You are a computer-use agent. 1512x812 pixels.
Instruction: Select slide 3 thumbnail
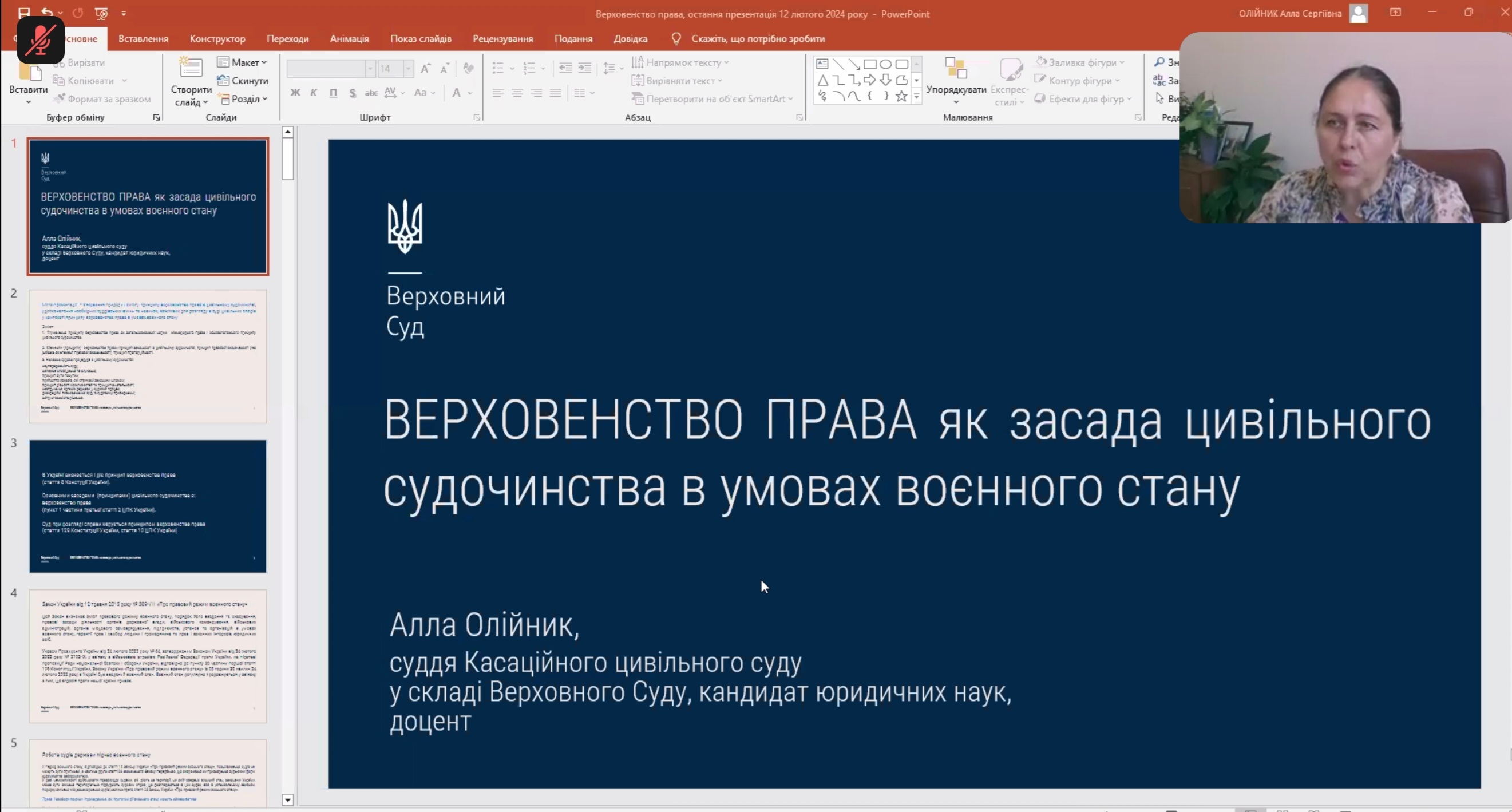pyautogui.click(x=148, y=506)
